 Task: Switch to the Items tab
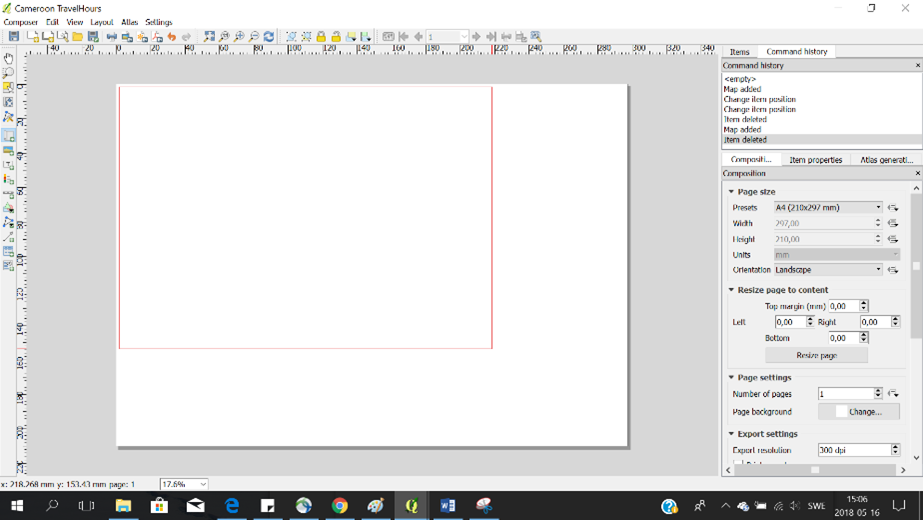click(740, 52)
